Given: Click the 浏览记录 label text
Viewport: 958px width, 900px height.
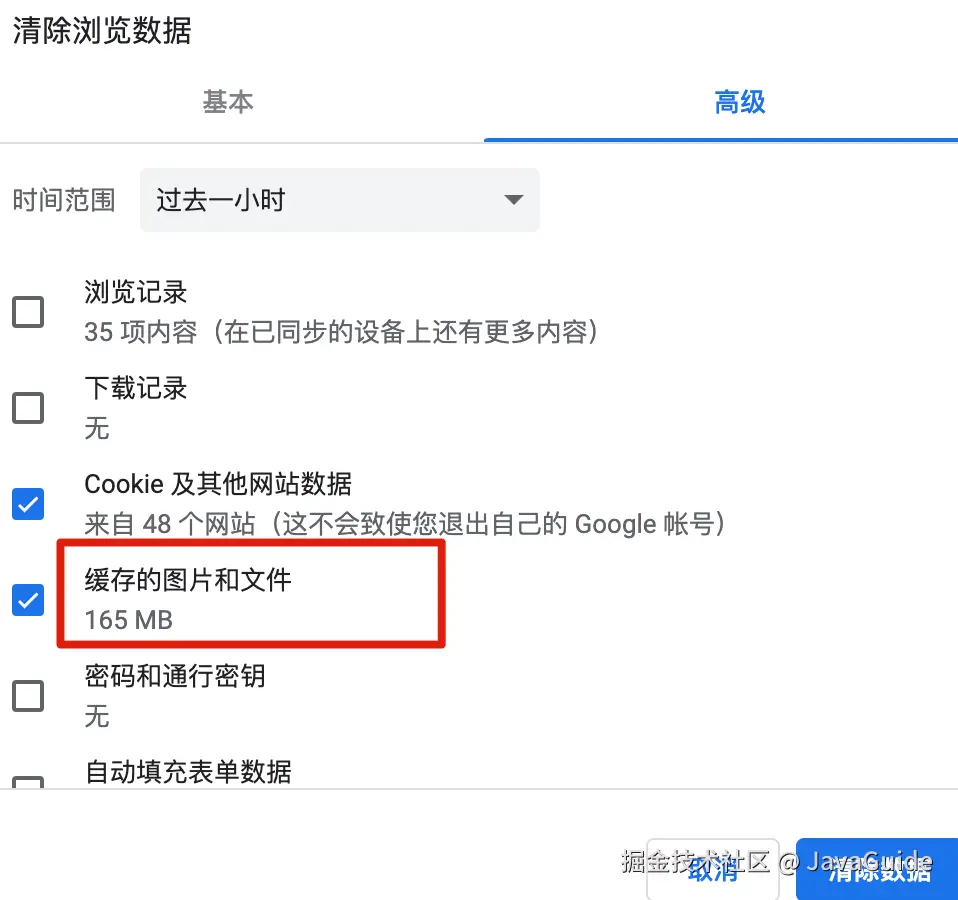Looking at the screenshot, I should click(136, 292).
